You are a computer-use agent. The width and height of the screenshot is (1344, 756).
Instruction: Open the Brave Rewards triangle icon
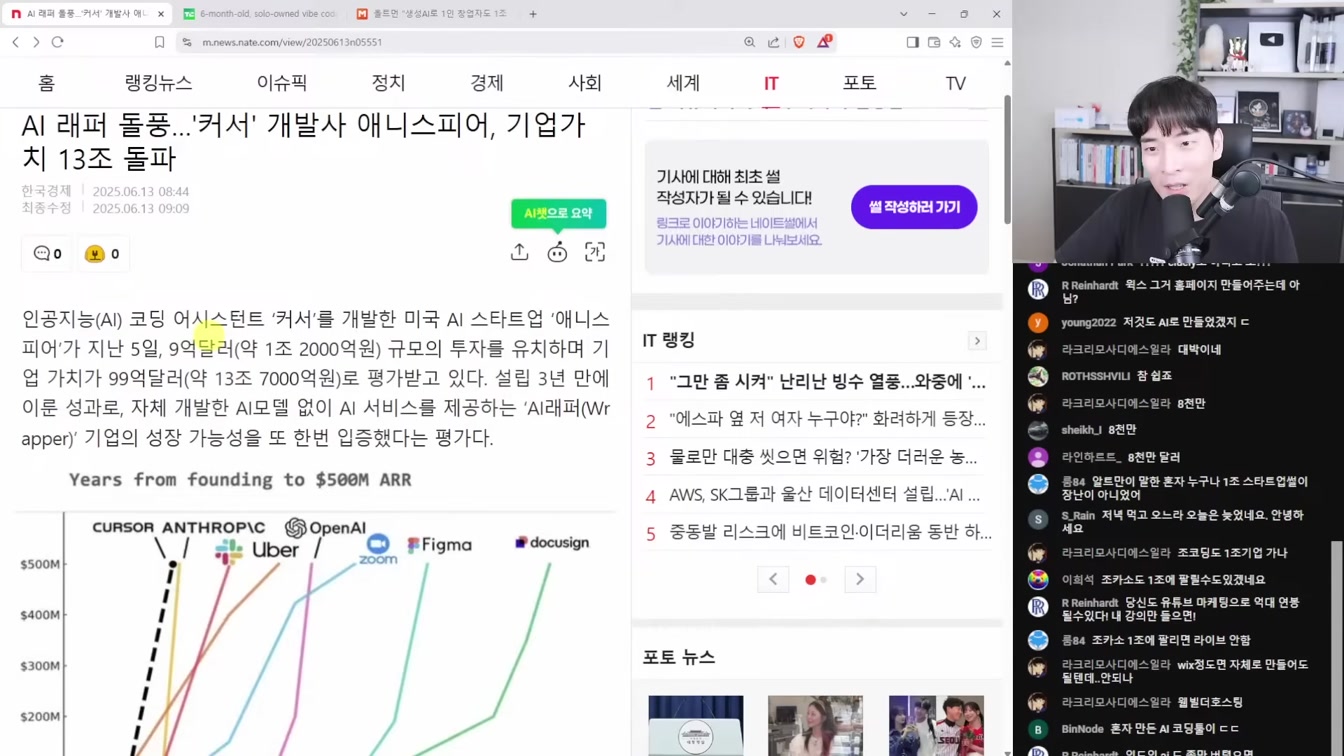tap(824, 42)
